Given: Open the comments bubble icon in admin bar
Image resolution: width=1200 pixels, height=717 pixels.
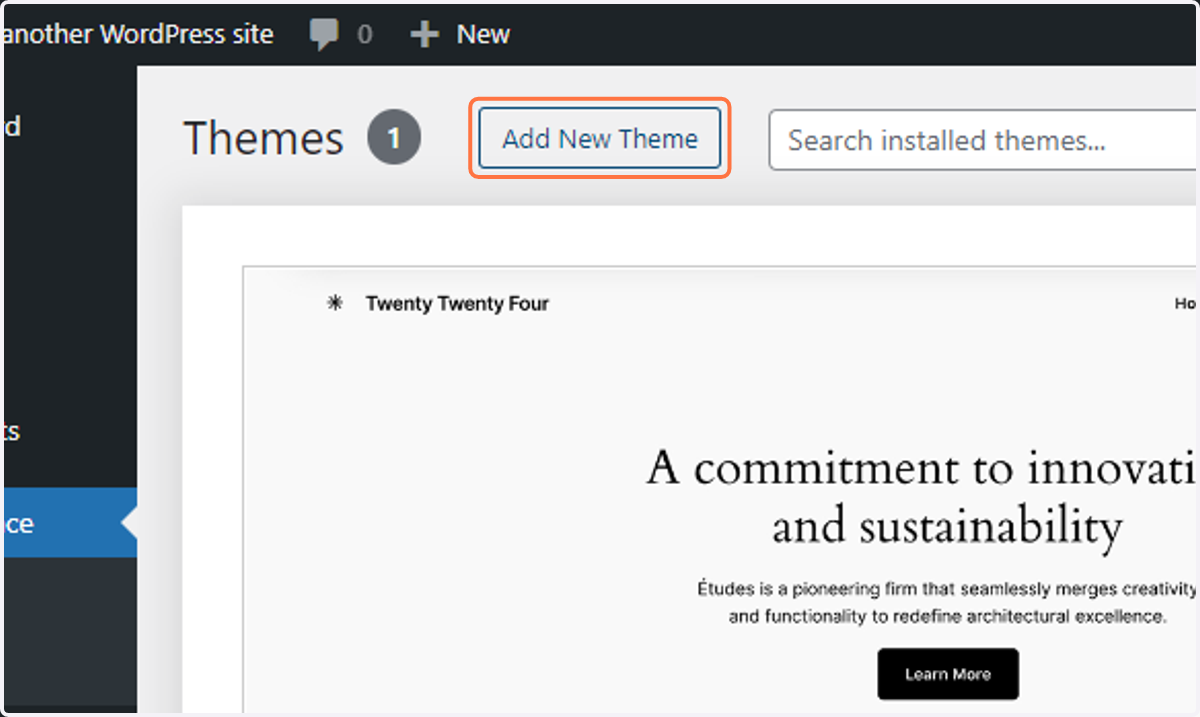Looking at the screenshot, I should pos(324,35).
